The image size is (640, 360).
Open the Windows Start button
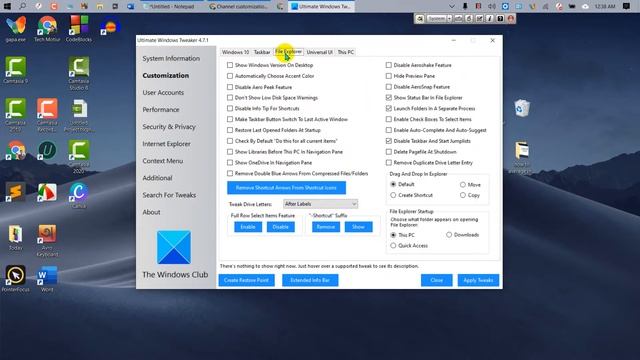click(7, 6)
